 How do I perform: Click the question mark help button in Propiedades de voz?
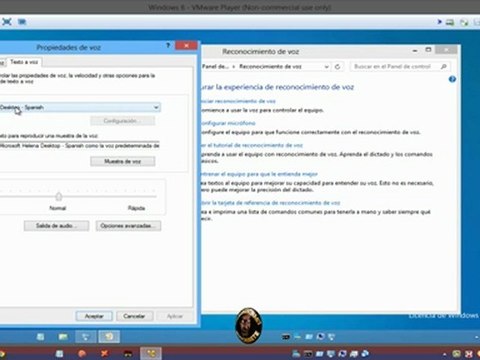pos(168,45)
